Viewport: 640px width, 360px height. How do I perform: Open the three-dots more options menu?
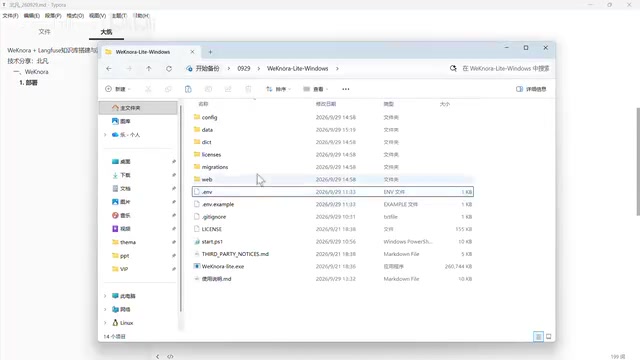click(346, 89)
